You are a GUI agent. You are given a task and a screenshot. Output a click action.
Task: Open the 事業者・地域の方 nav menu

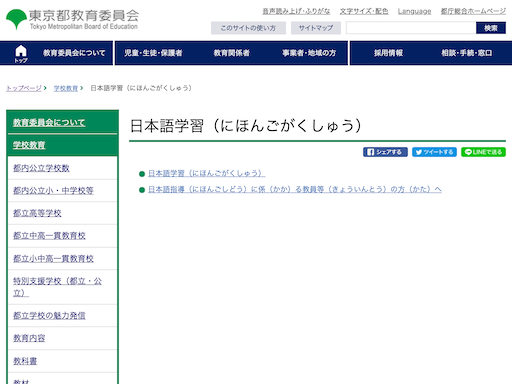pyautogui.click(x=309, y=53)
